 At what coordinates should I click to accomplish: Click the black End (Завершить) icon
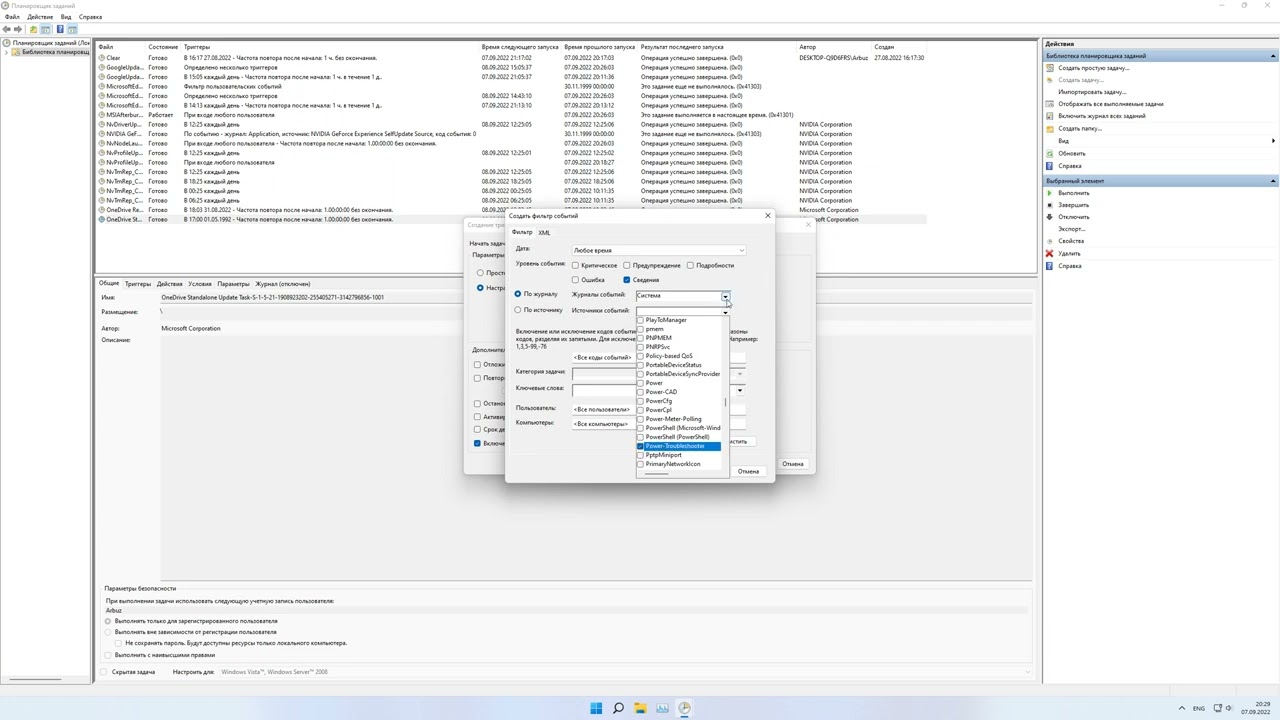coord(1050,205)
